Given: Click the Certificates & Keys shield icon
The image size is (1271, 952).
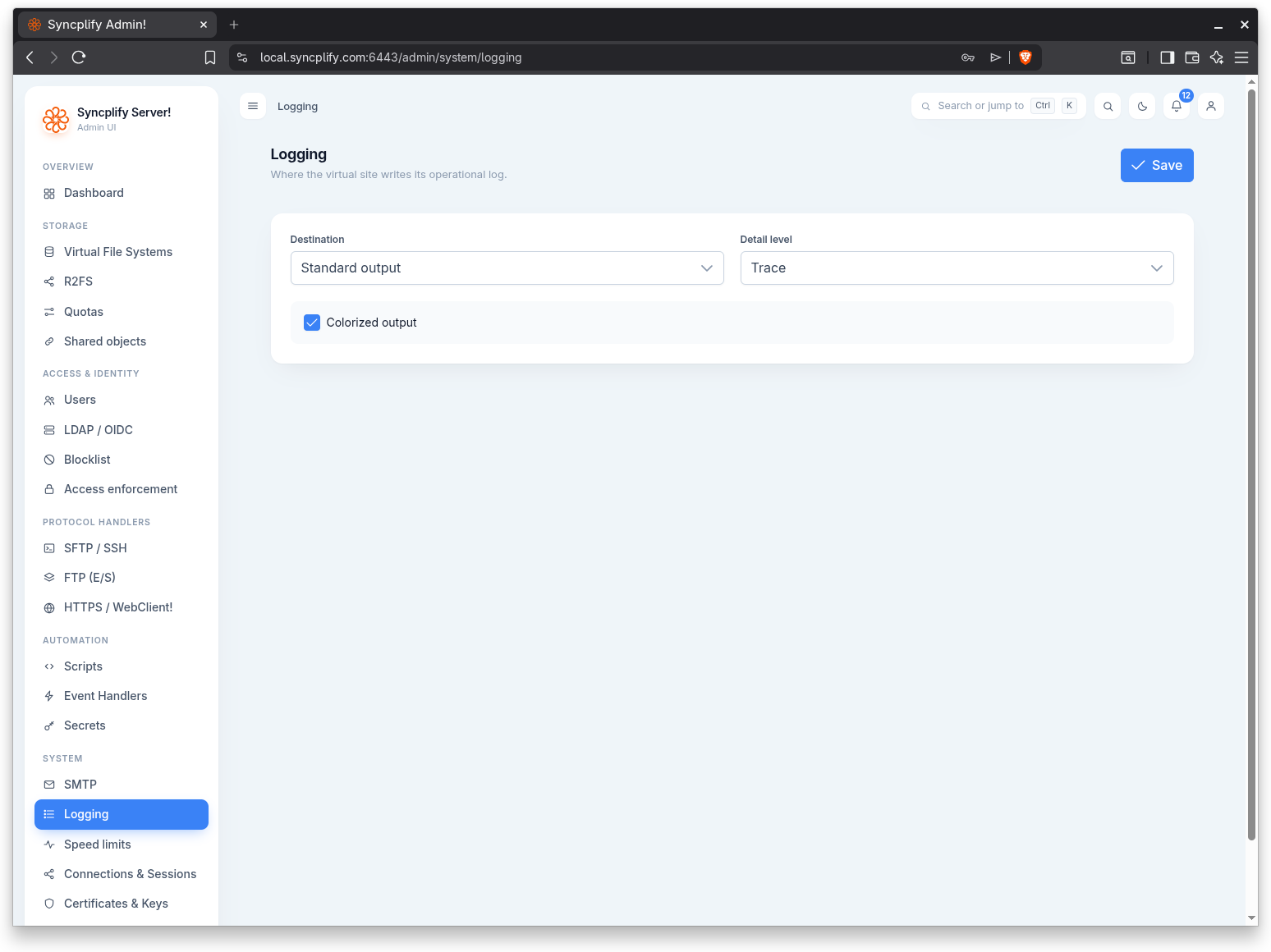Looking at the screenshot, I should (x=49, y=904).
